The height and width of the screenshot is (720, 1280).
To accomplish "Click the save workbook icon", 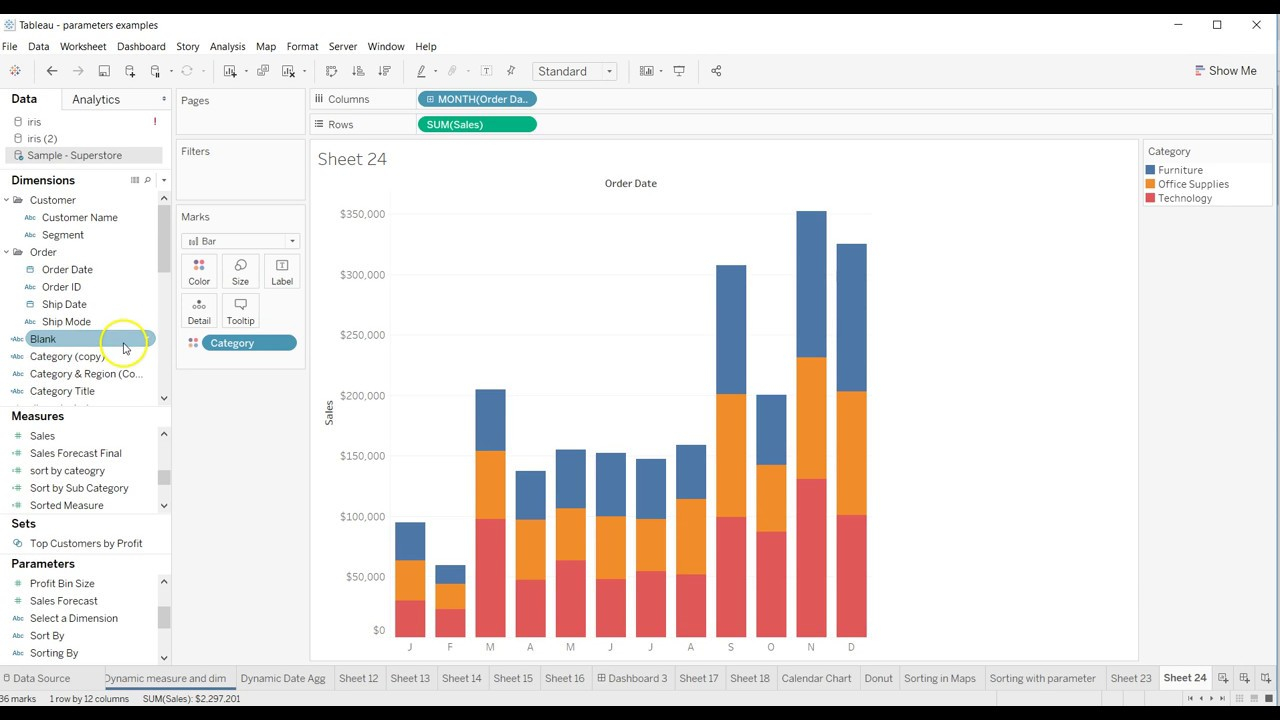I will (x=104, y=71).
